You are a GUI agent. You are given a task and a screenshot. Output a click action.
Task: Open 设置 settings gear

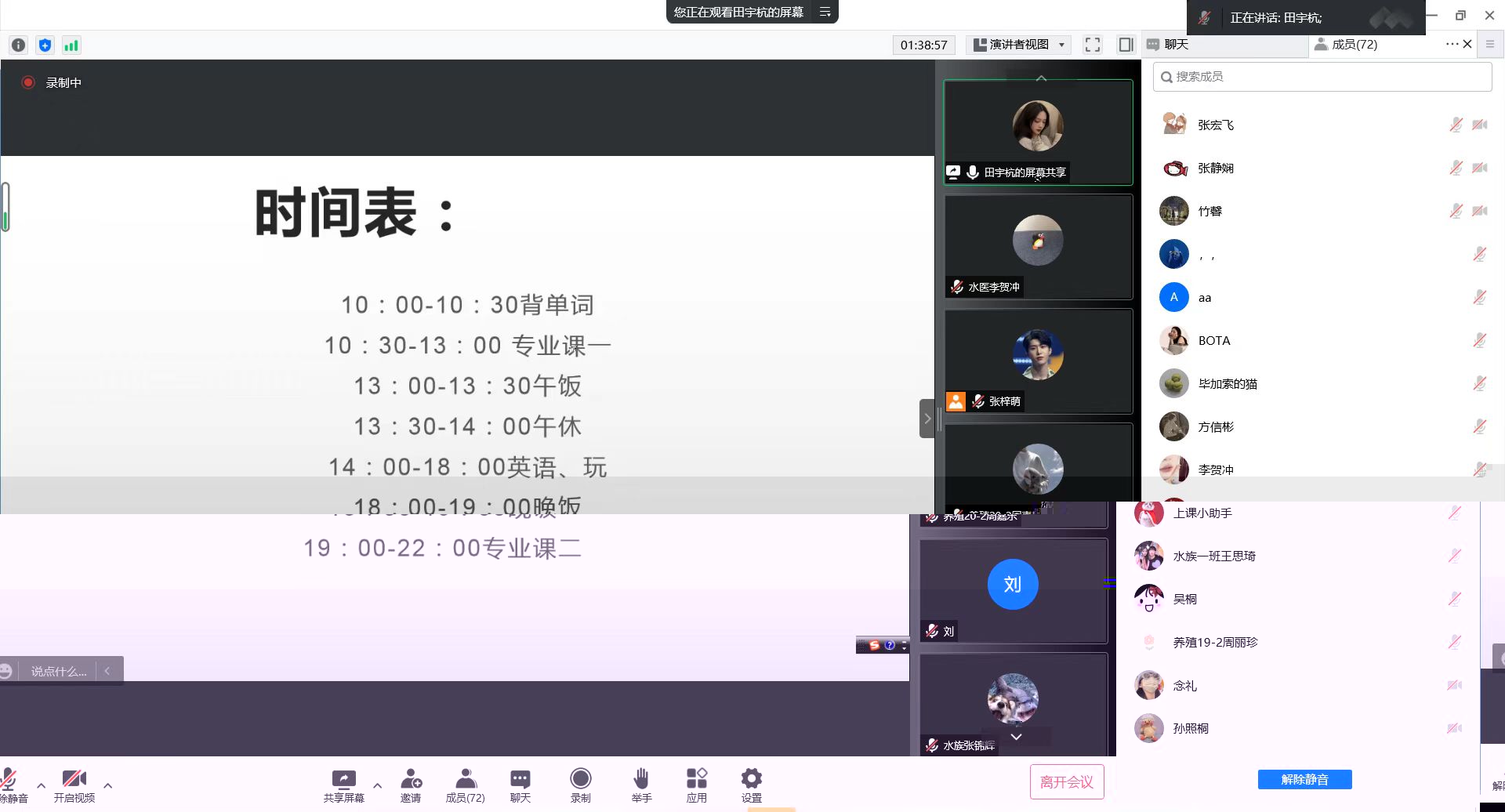[x=752, y=786]
